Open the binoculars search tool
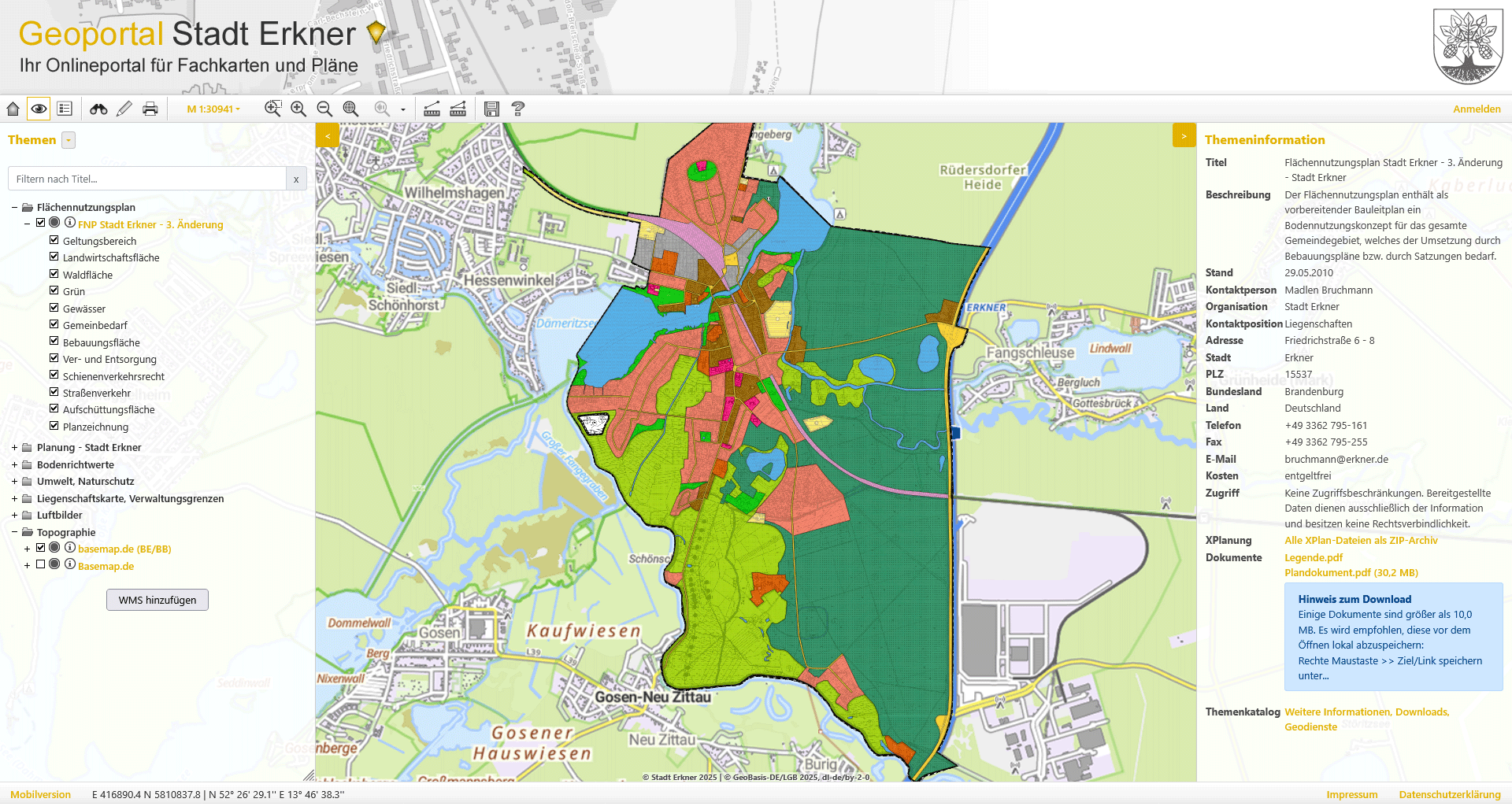This screenshot has height=806, width=1512. pos(98,109)
